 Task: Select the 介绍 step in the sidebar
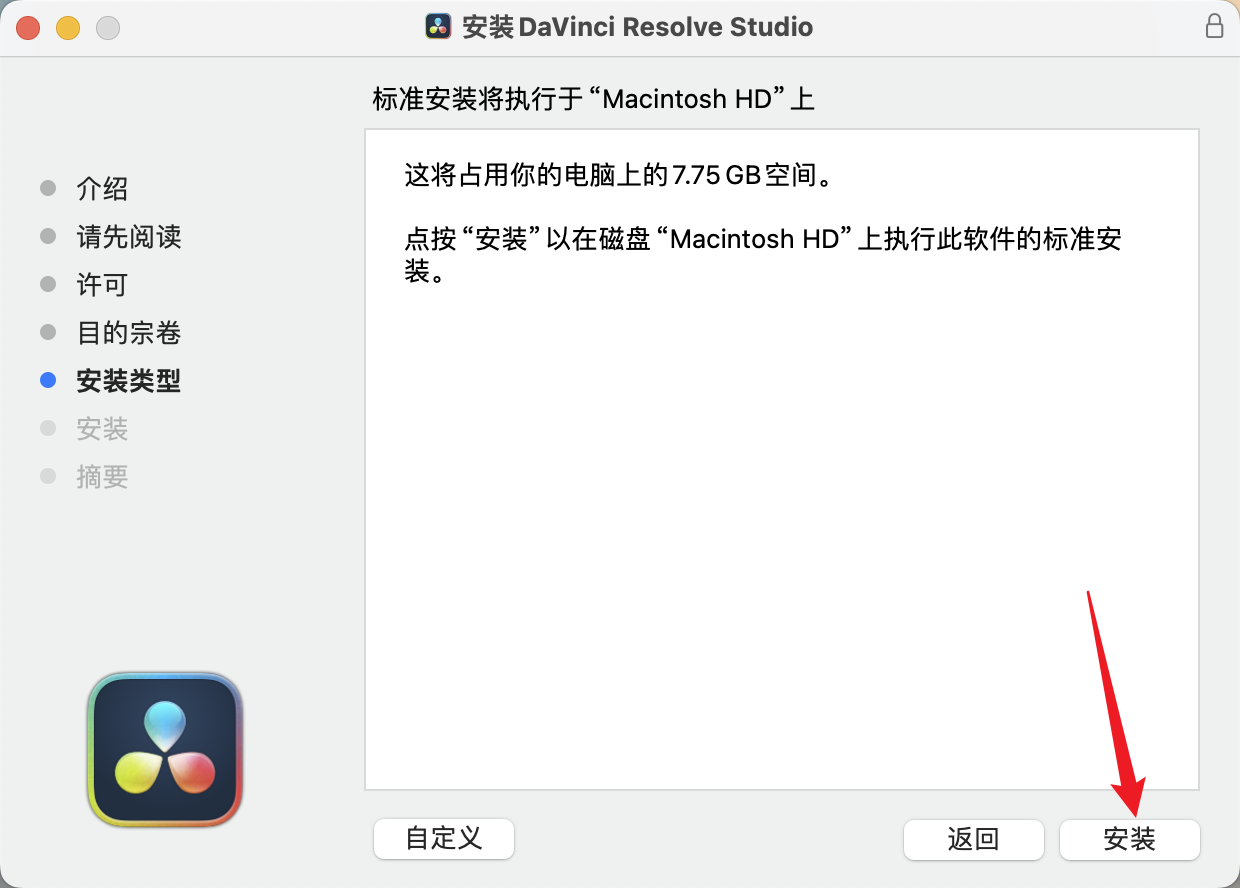[102, 189]
